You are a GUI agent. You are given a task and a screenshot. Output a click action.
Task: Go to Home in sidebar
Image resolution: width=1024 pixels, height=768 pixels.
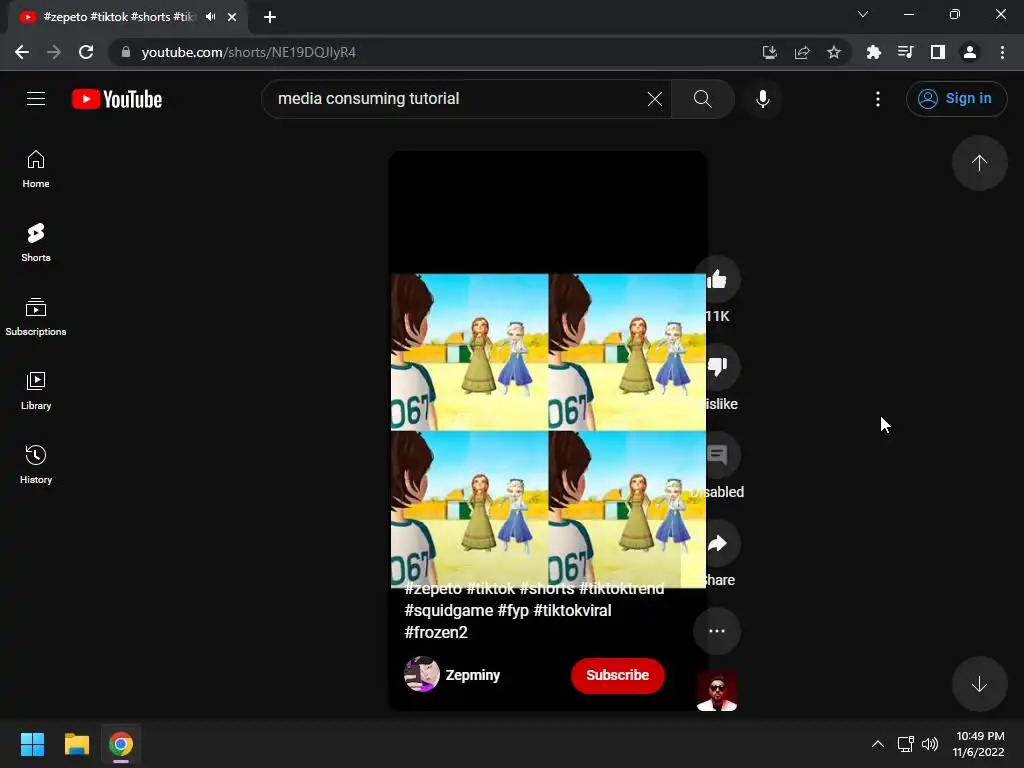tap(36, 169)
